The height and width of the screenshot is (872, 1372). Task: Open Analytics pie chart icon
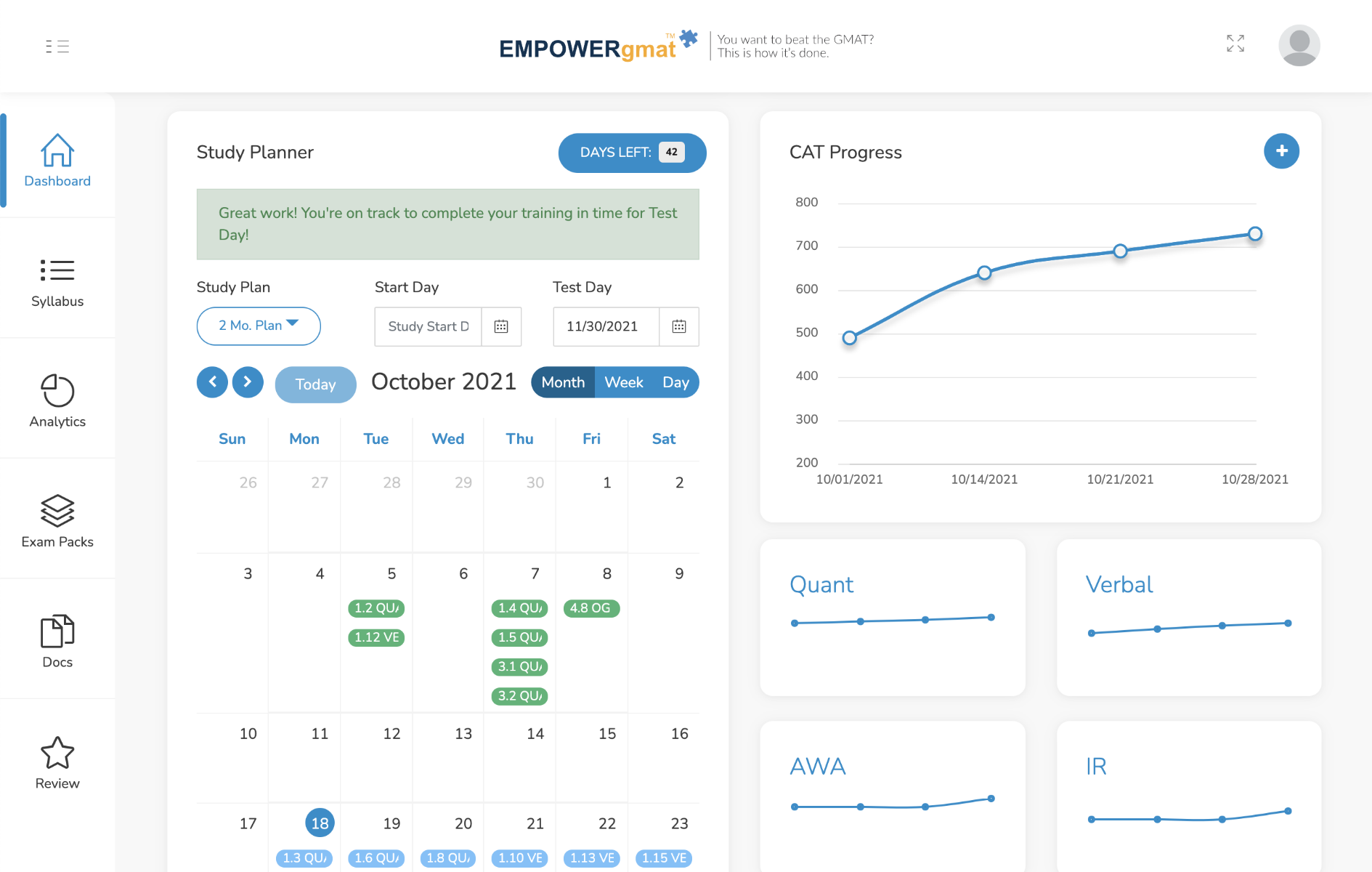pos(57,391)
